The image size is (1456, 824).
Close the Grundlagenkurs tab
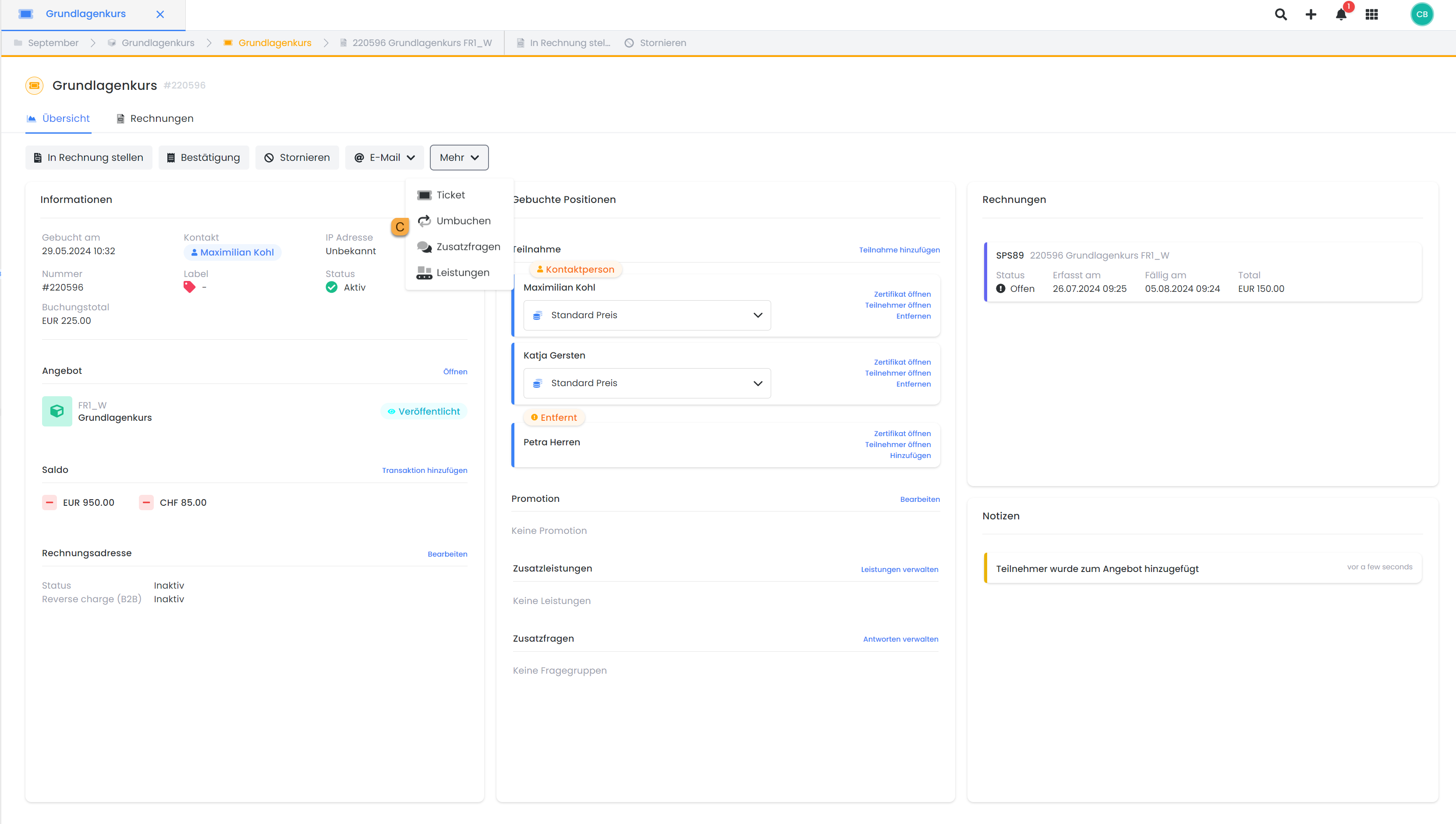pyautogui.click(x=160, y=14)
